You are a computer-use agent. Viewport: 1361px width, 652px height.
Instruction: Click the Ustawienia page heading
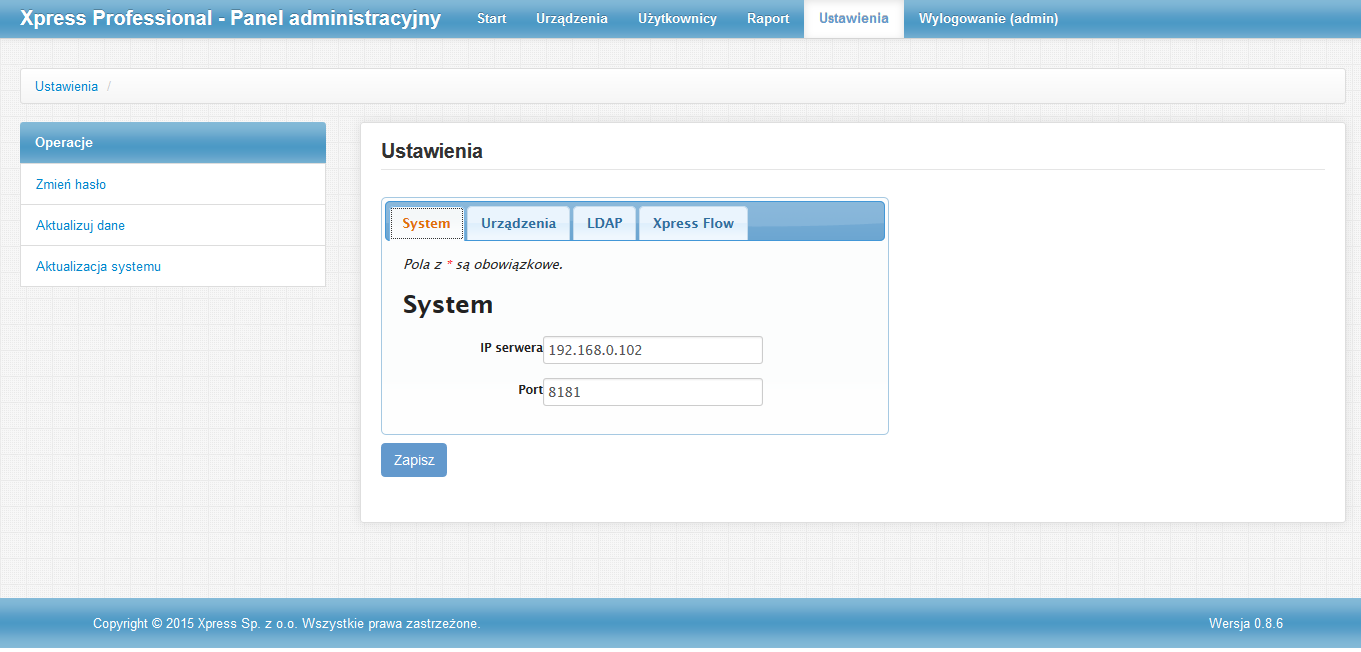pos(432,151)
